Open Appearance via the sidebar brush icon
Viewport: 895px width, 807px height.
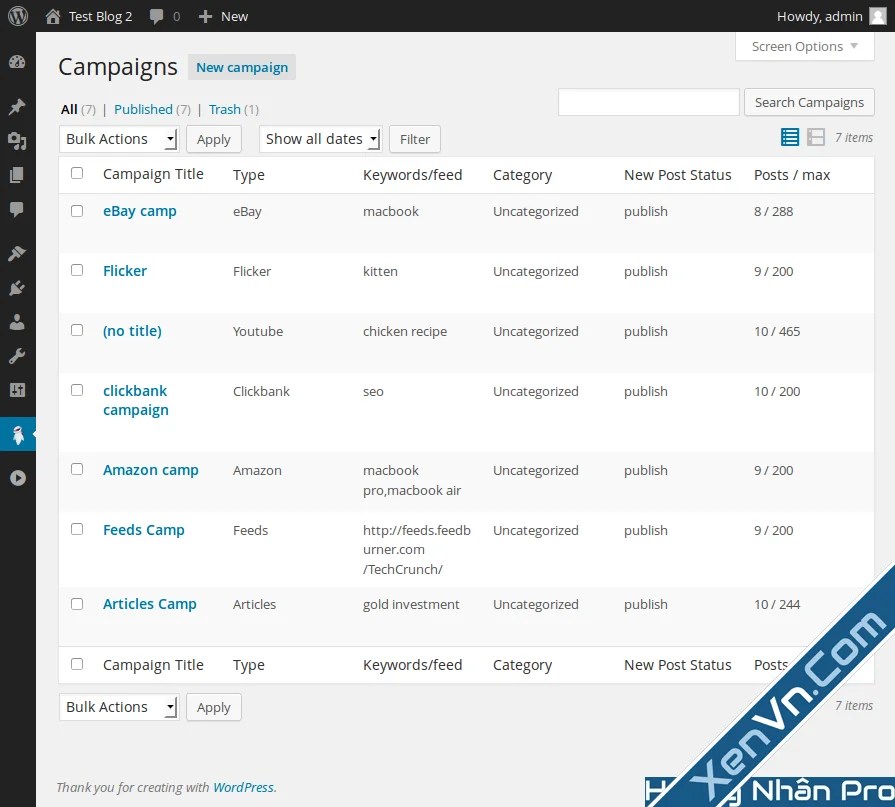pos(17,253)
